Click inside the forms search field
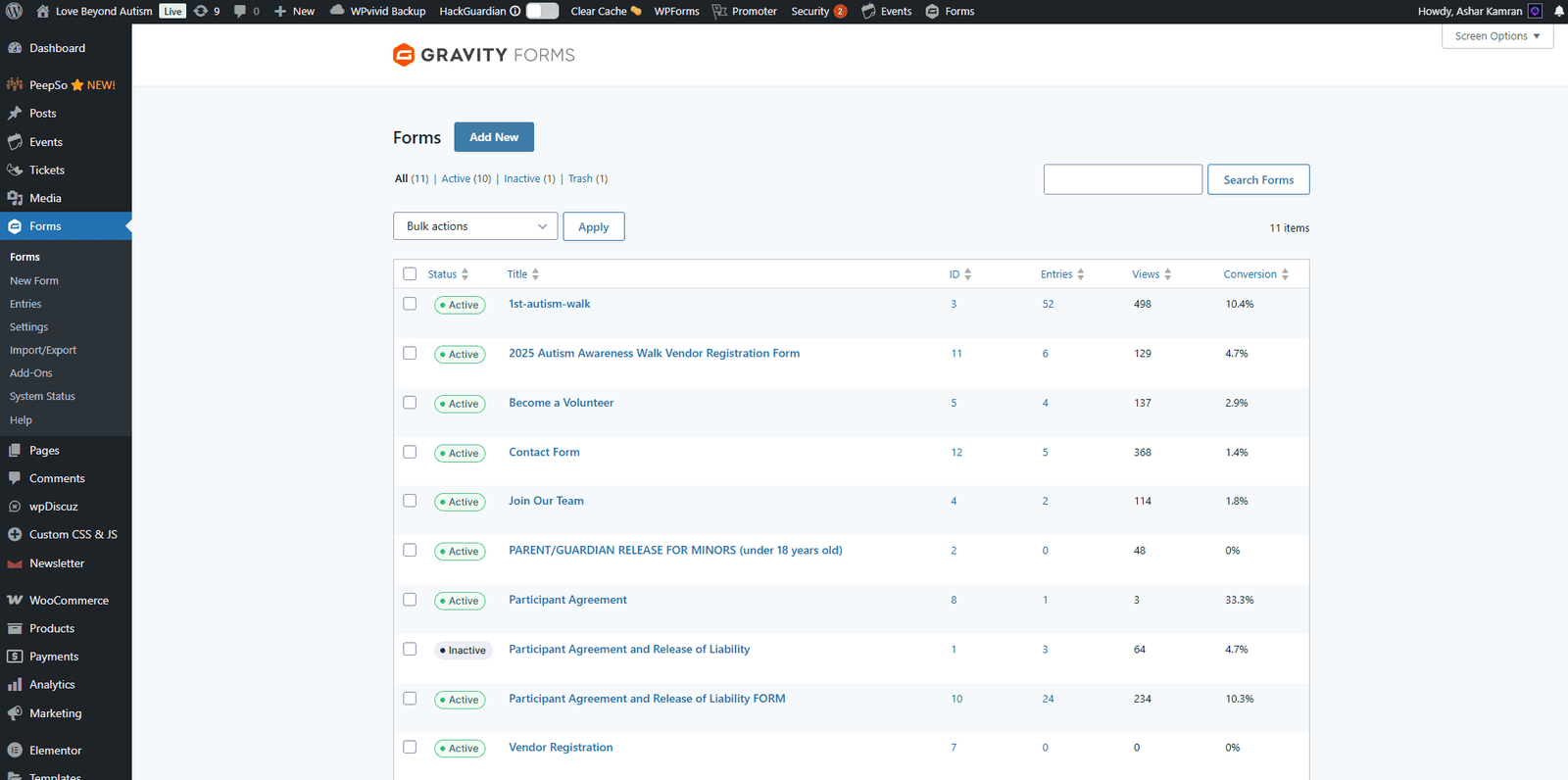1568x780 pixels. tap(1123, 179)
